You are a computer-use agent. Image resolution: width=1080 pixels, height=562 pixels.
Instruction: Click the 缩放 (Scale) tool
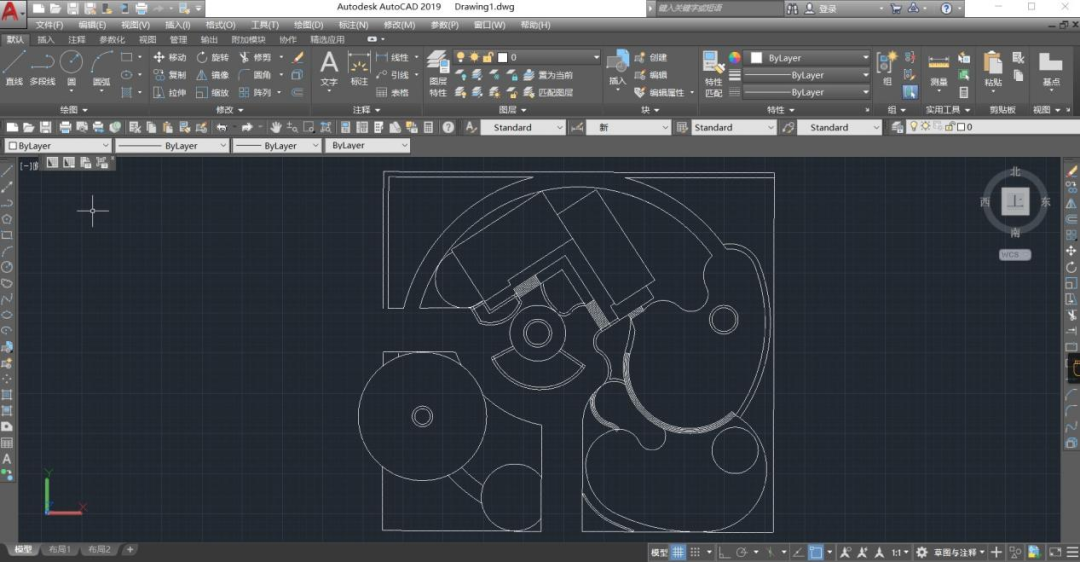coord(213,92)
